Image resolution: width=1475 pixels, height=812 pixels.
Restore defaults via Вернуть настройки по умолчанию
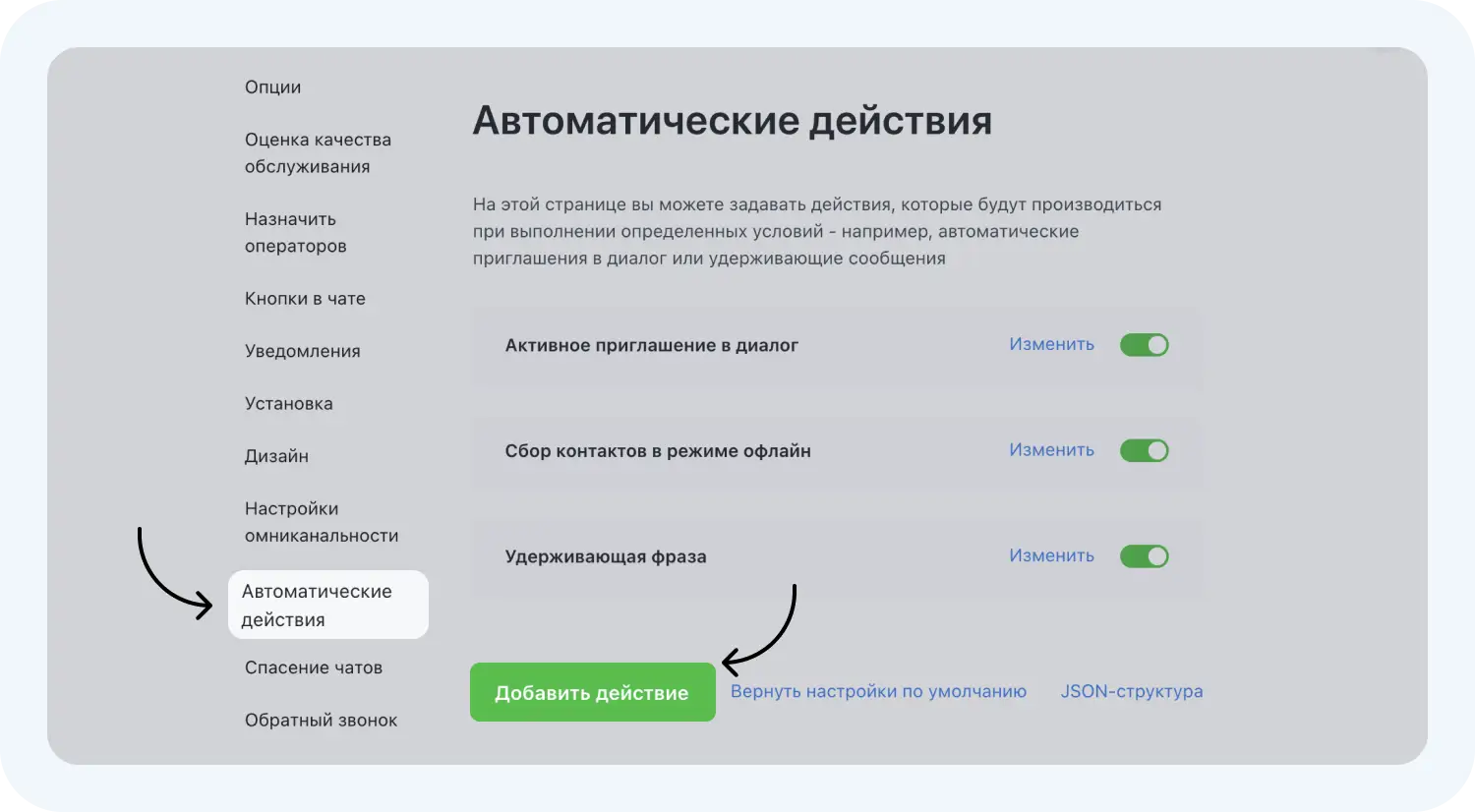click(x=879, y=691)
